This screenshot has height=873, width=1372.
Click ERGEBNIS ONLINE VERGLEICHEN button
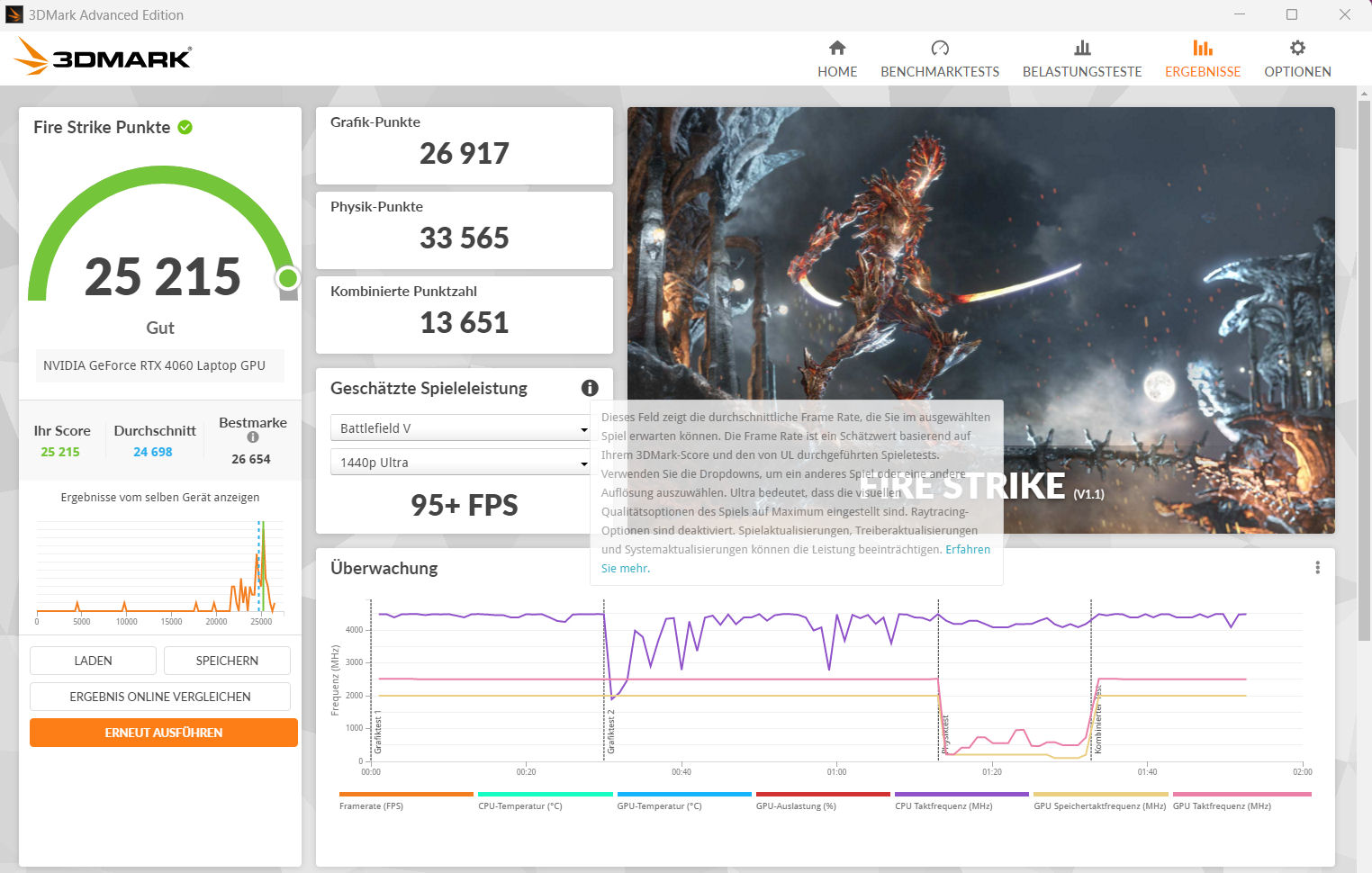point(160,697)
